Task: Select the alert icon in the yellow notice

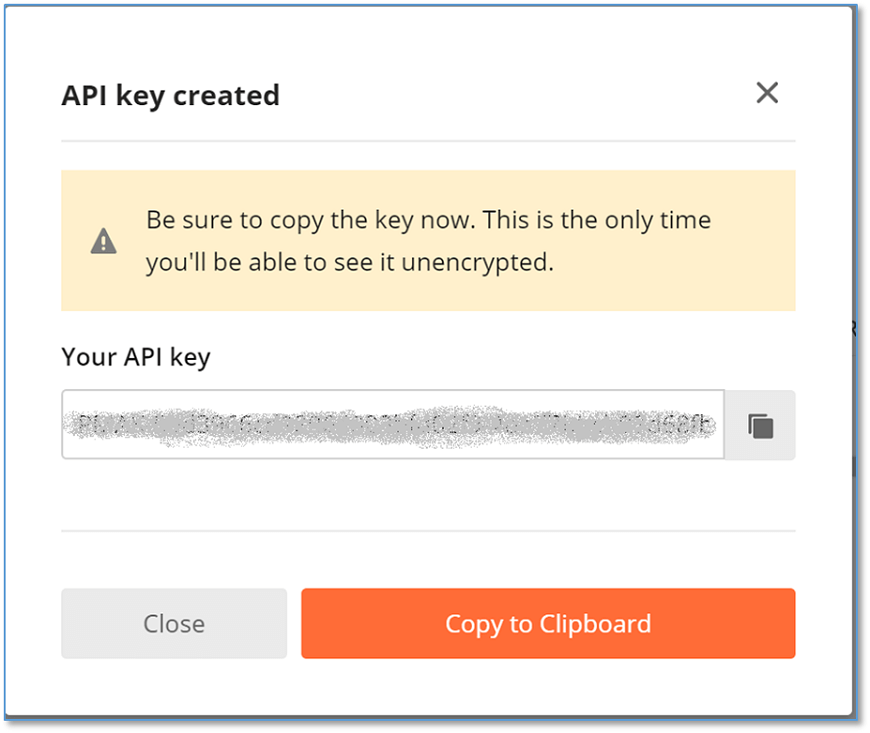Action: pyautogui.click(x=104, y=241)
